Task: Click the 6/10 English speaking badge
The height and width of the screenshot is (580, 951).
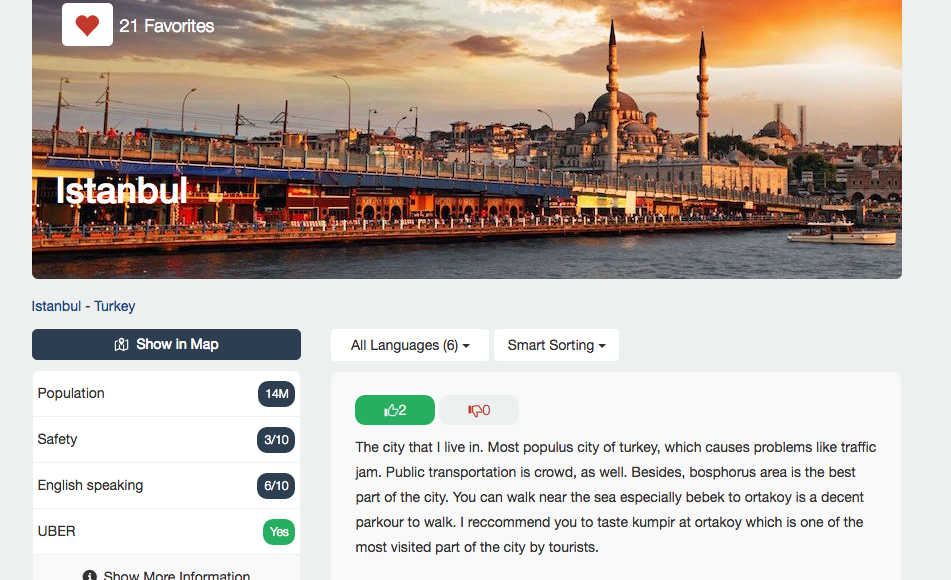Action: (x=276, y=486)
